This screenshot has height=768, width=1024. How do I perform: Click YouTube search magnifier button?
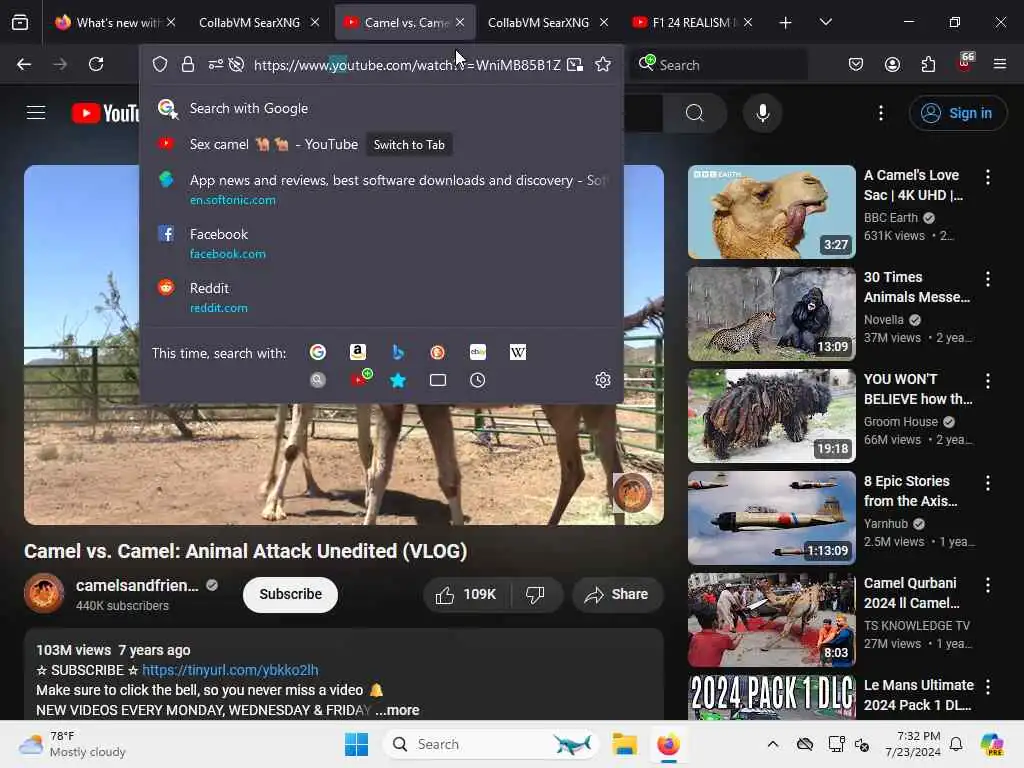coord(695,113)
